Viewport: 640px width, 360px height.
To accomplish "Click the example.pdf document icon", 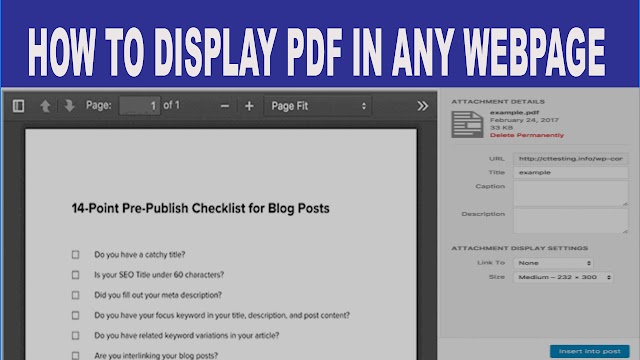I will coord(467,124).
